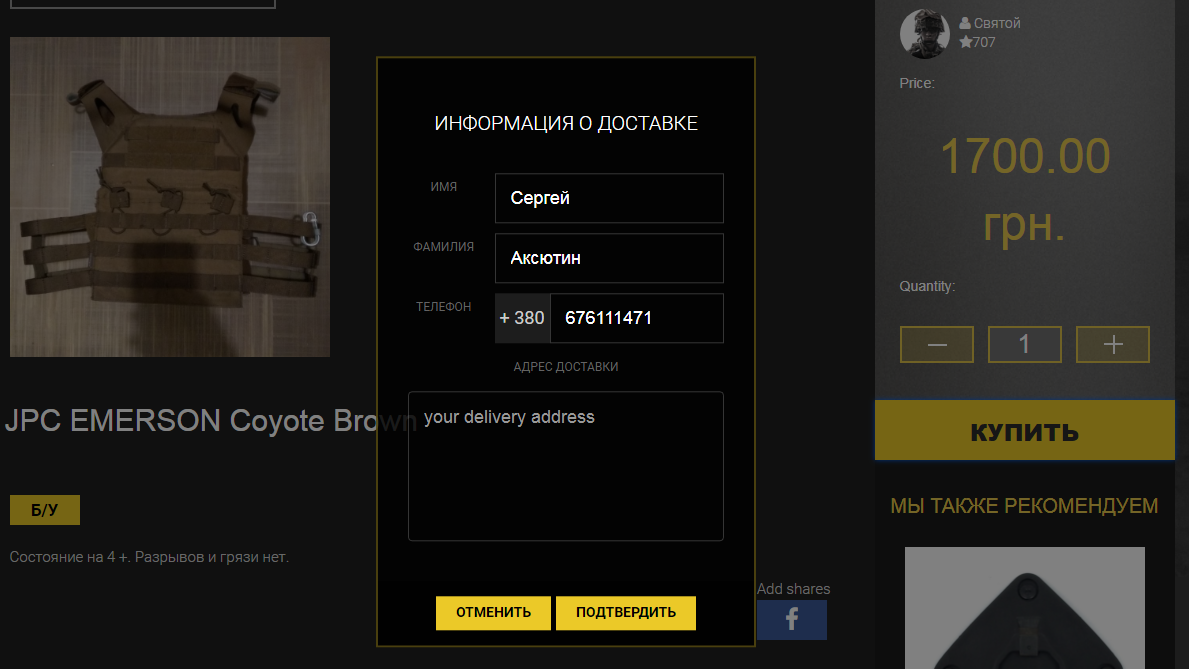
Task: Click the ИНФОРМАЦИЯ О ДОСТАВКЕ heading
Action: [566, 124]
